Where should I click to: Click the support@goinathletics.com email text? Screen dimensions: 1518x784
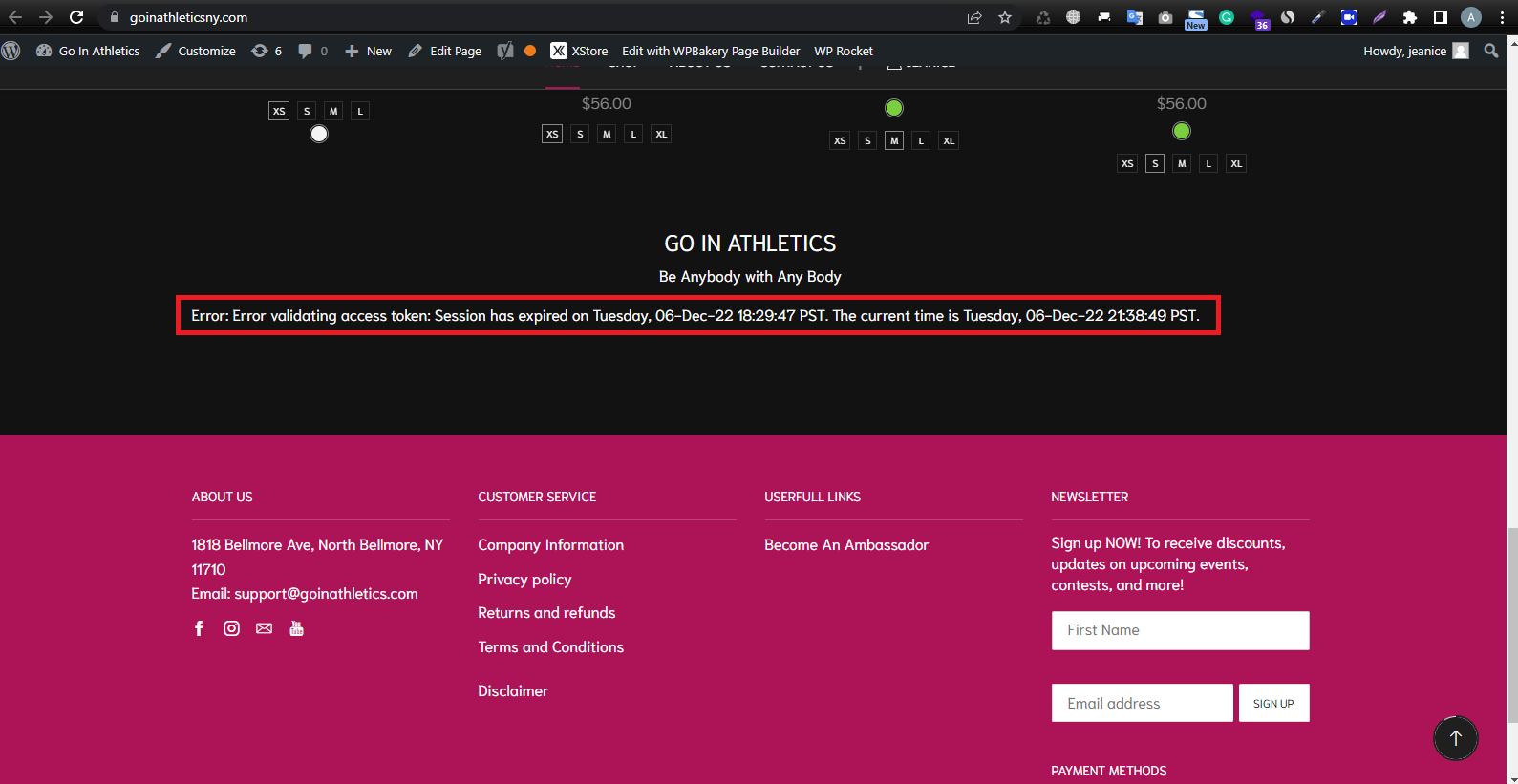click(x=326, y=593)
